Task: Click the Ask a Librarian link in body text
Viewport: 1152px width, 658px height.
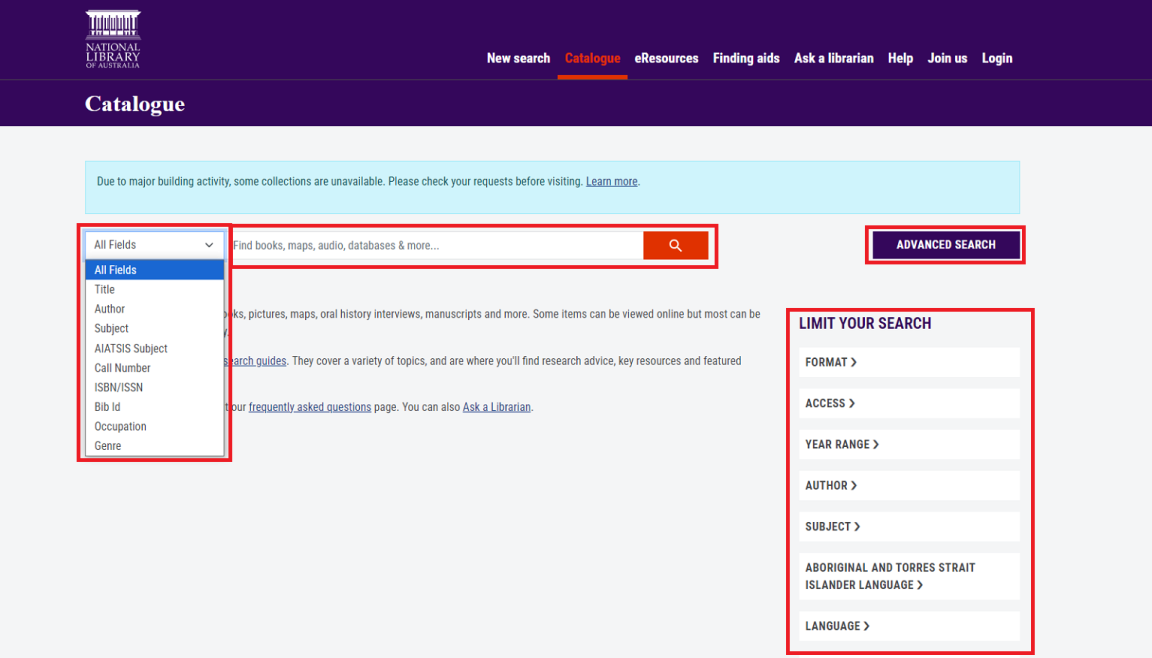Action: pyautogui.click(x=497, y=407)
